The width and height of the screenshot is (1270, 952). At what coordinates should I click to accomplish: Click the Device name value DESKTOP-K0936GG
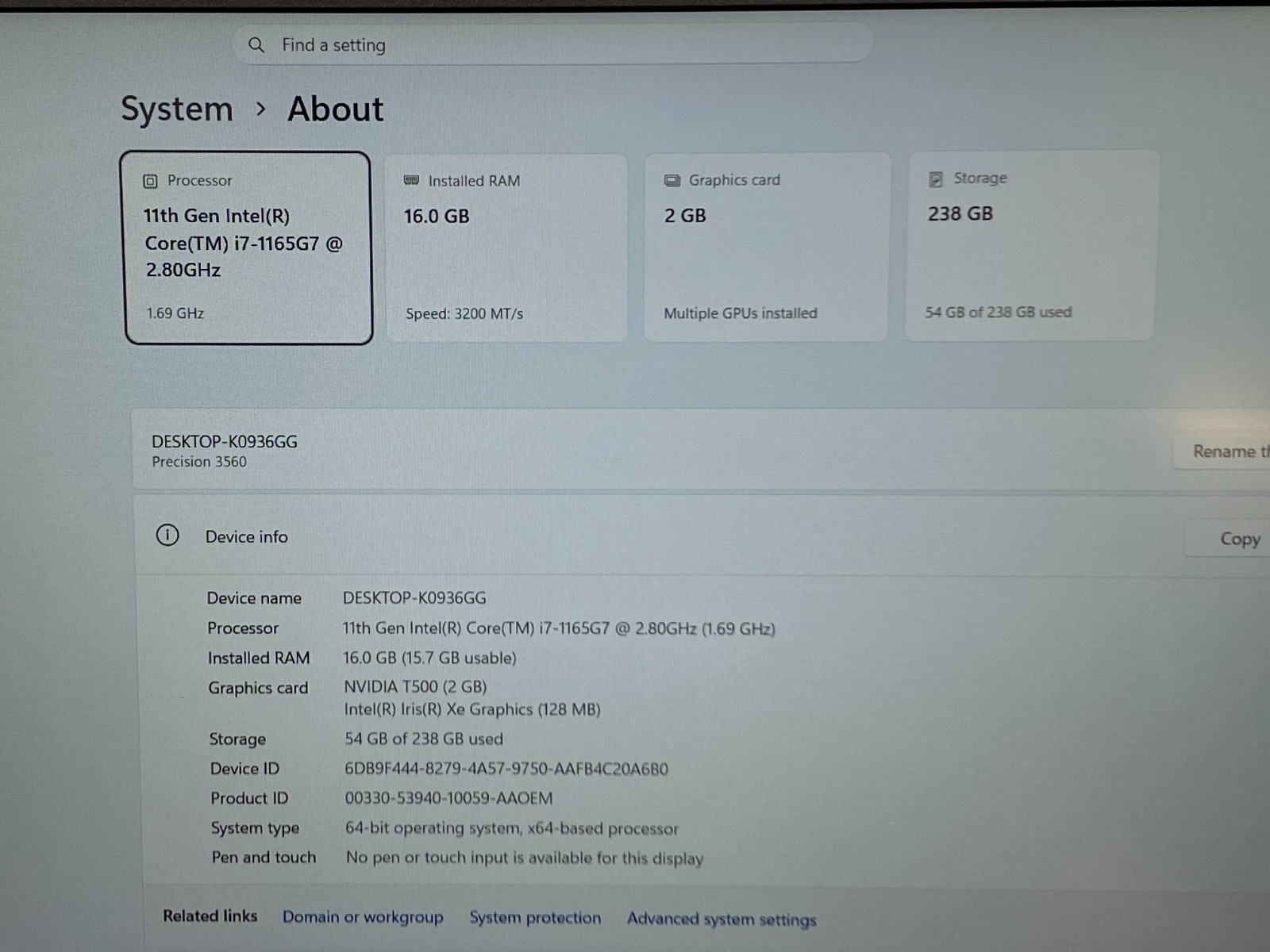(x=414, y=597)
